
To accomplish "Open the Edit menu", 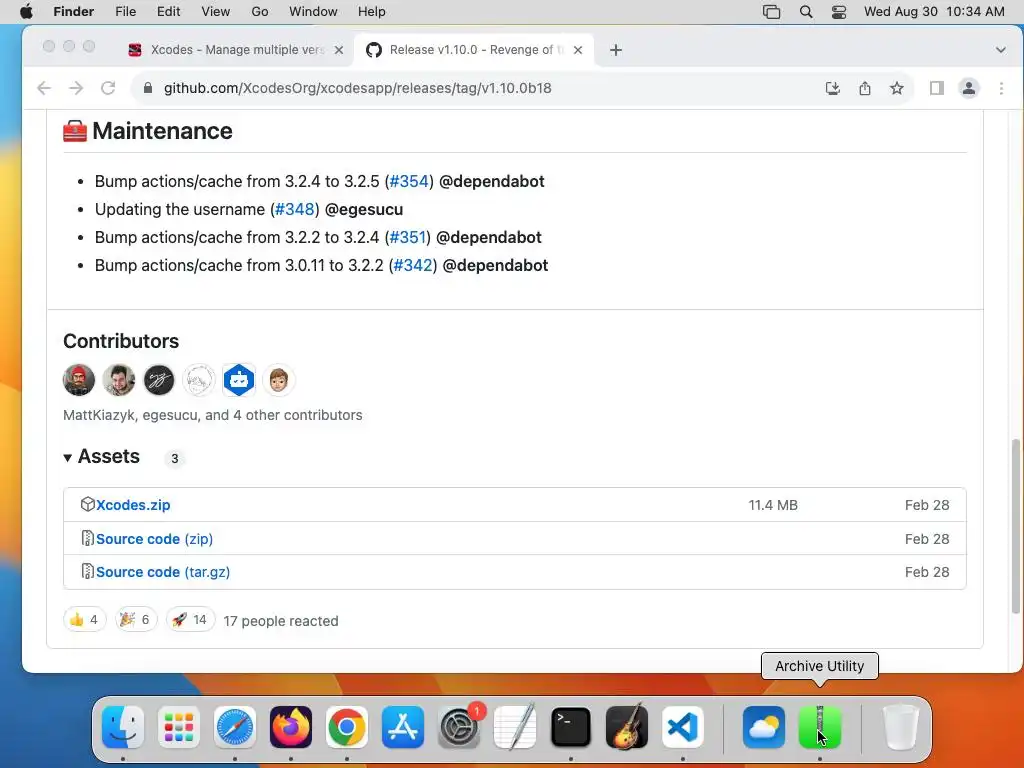I will coord(168,12).
